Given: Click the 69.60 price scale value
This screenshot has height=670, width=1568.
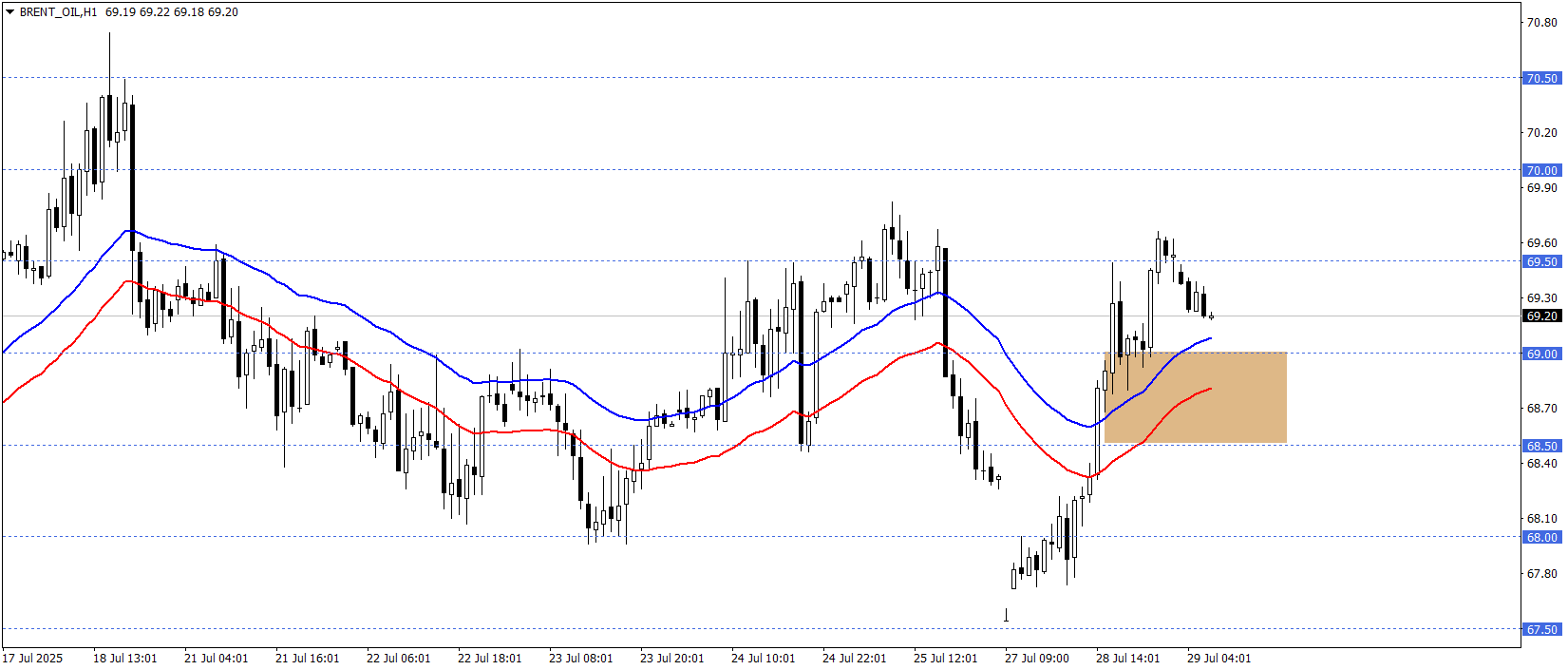Looking at the screenshot, I should tap(1541, 242).
